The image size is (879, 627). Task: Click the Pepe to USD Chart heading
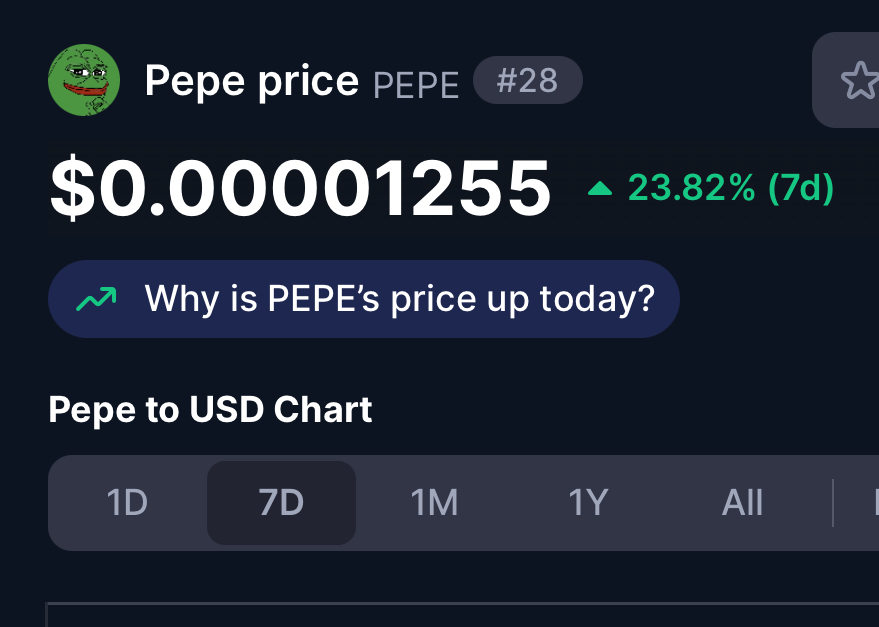point(210,409)
